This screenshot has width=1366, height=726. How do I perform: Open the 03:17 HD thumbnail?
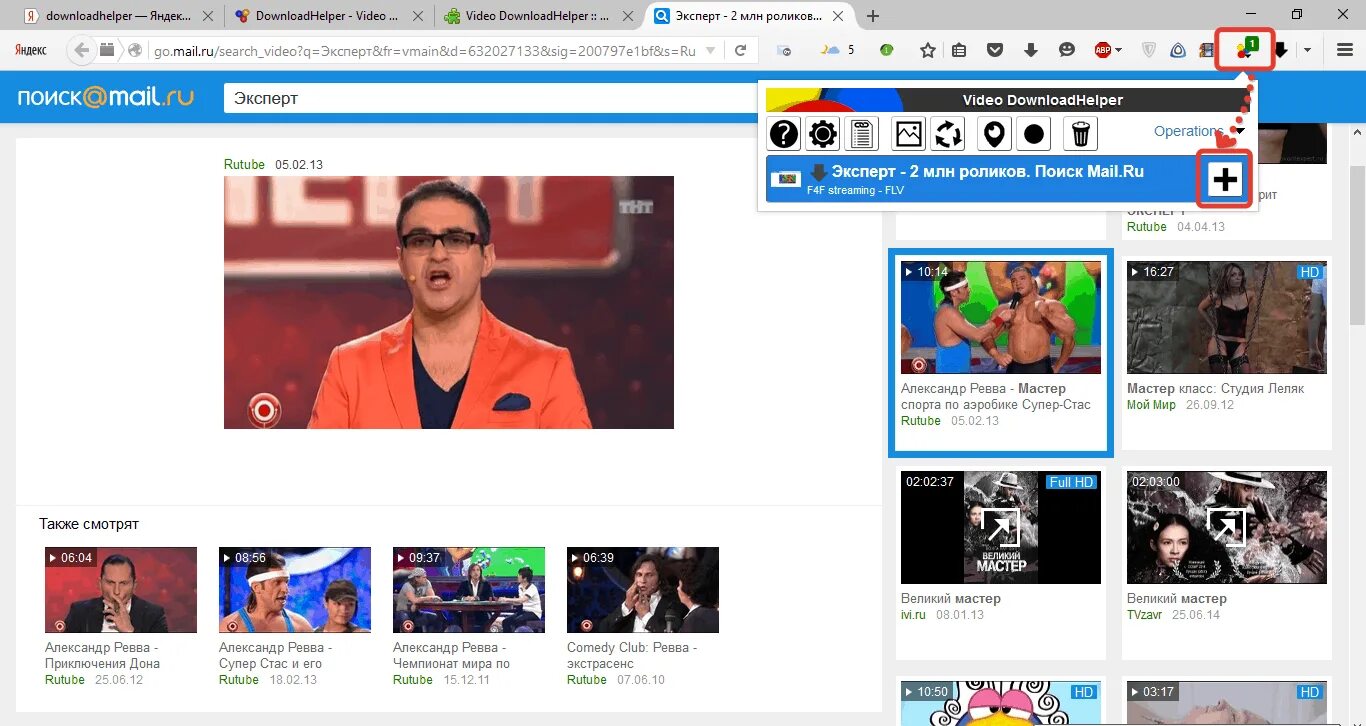click(x=1227, y=704)
